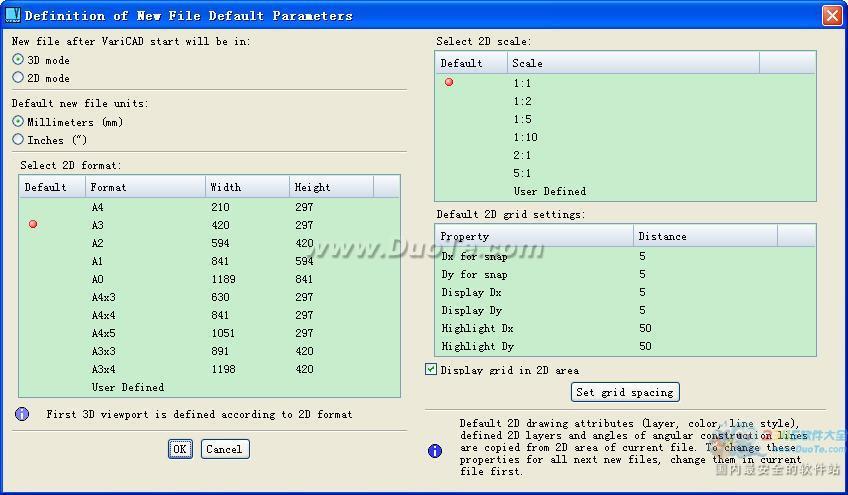848x495 pixels.
Task: Click the Cancel button
Action: coord(225,449)
